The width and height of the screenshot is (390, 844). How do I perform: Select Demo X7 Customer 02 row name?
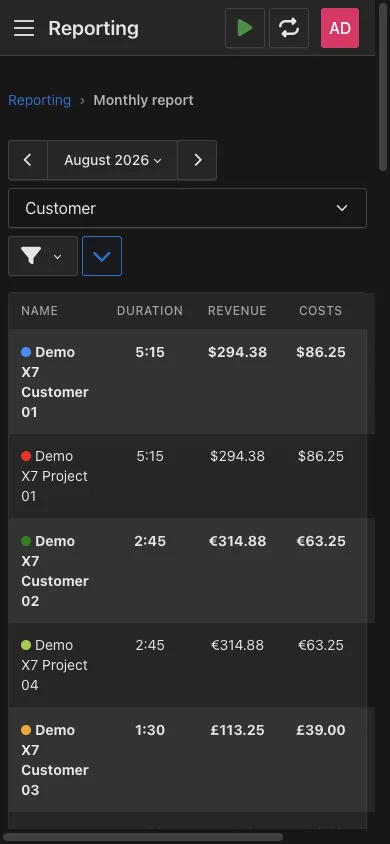pos(55,571)
